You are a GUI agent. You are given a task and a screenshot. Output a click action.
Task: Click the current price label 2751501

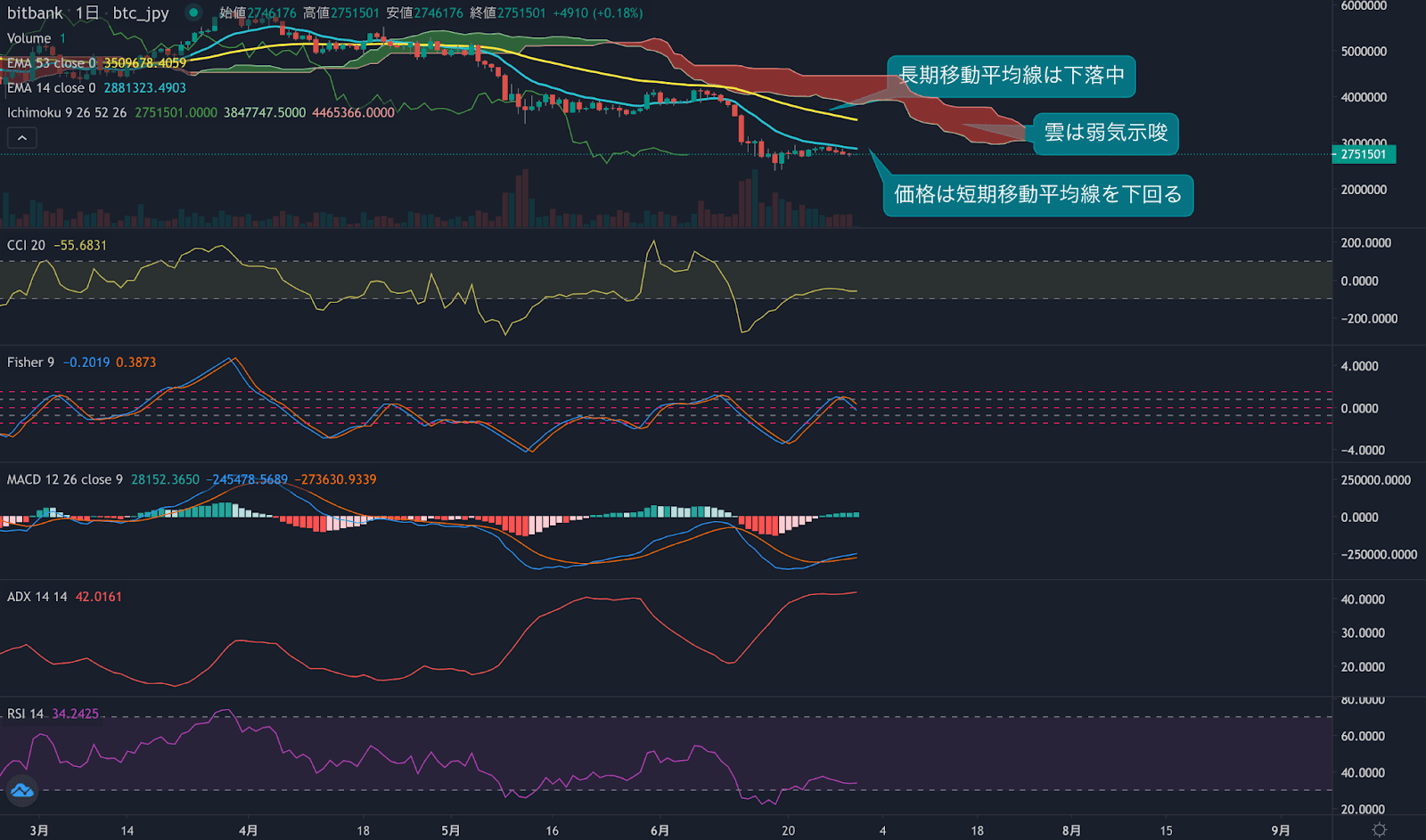(1364, 154)
